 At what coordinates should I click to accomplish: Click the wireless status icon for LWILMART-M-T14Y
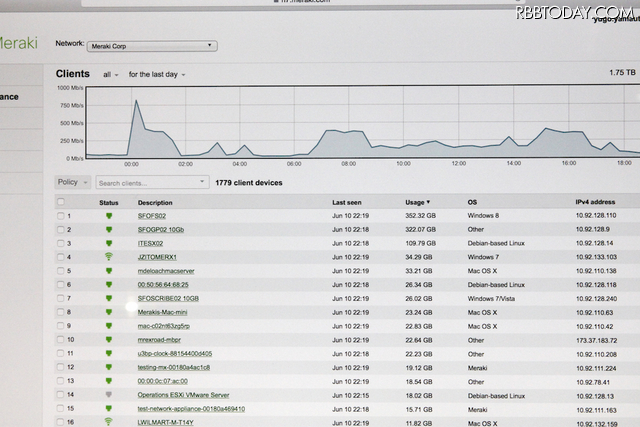coord(109,422)
